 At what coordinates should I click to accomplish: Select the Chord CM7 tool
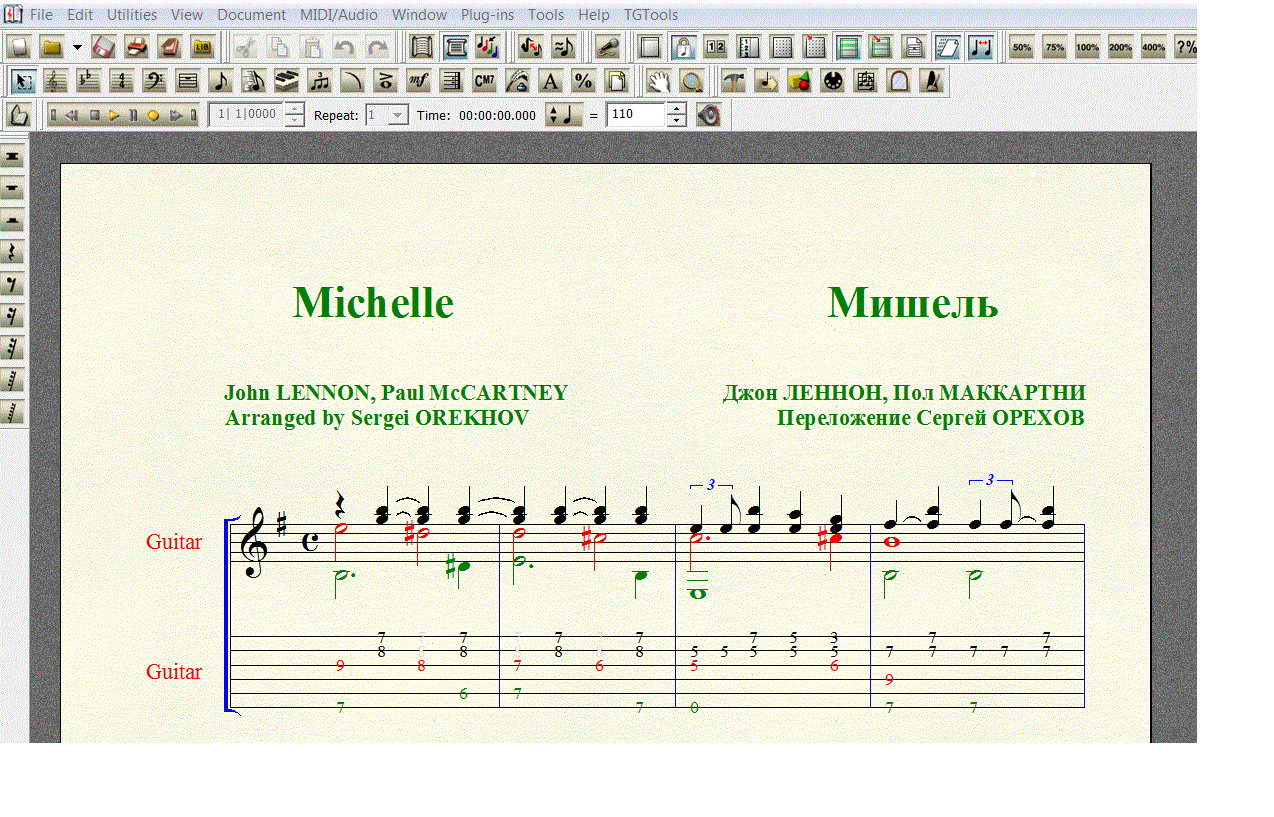tap(483, 81)
